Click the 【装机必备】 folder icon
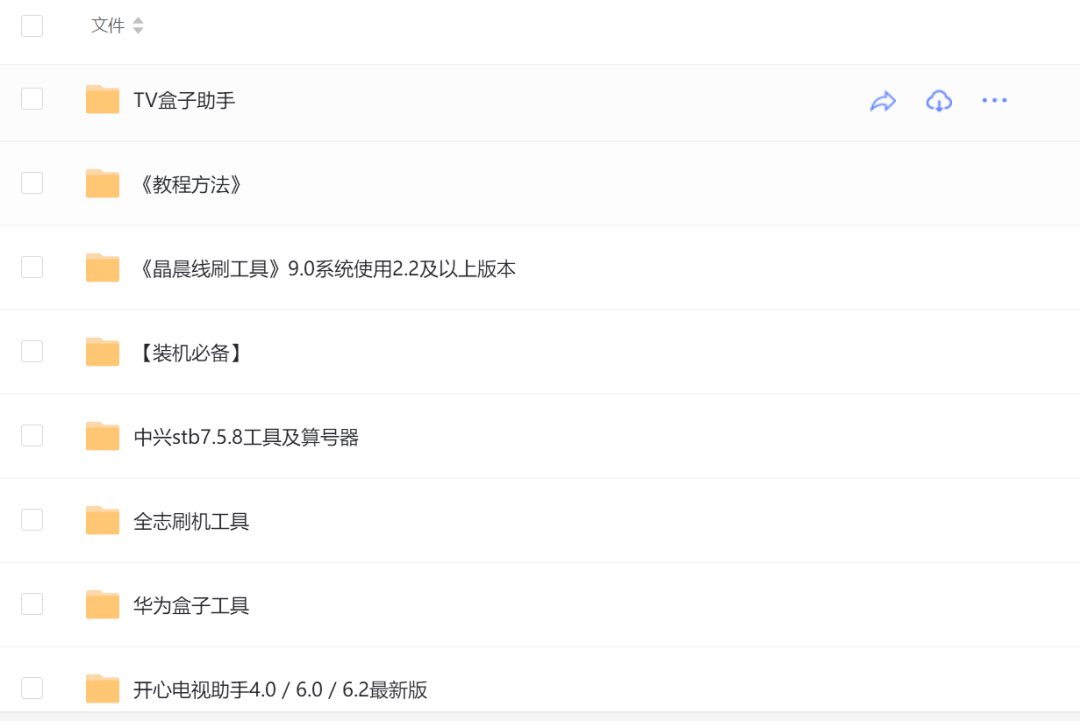Image resolution: width=1080 pixels, height=721 pixels. 103,351
